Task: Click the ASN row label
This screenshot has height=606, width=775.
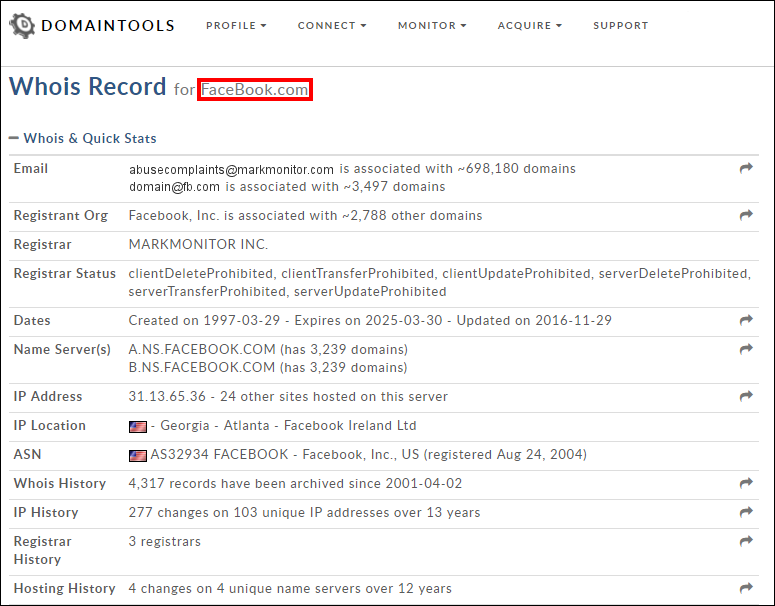Action: coord(28,454)
